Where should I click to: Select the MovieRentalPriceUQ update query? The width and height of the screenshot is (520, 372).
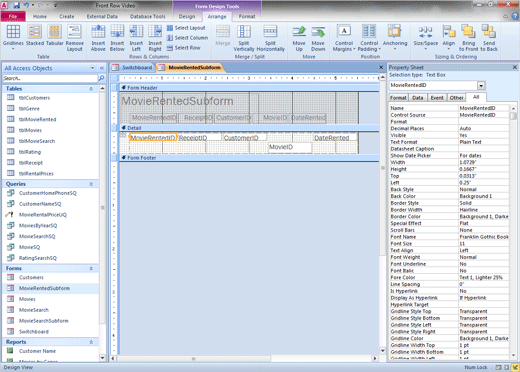51,215
